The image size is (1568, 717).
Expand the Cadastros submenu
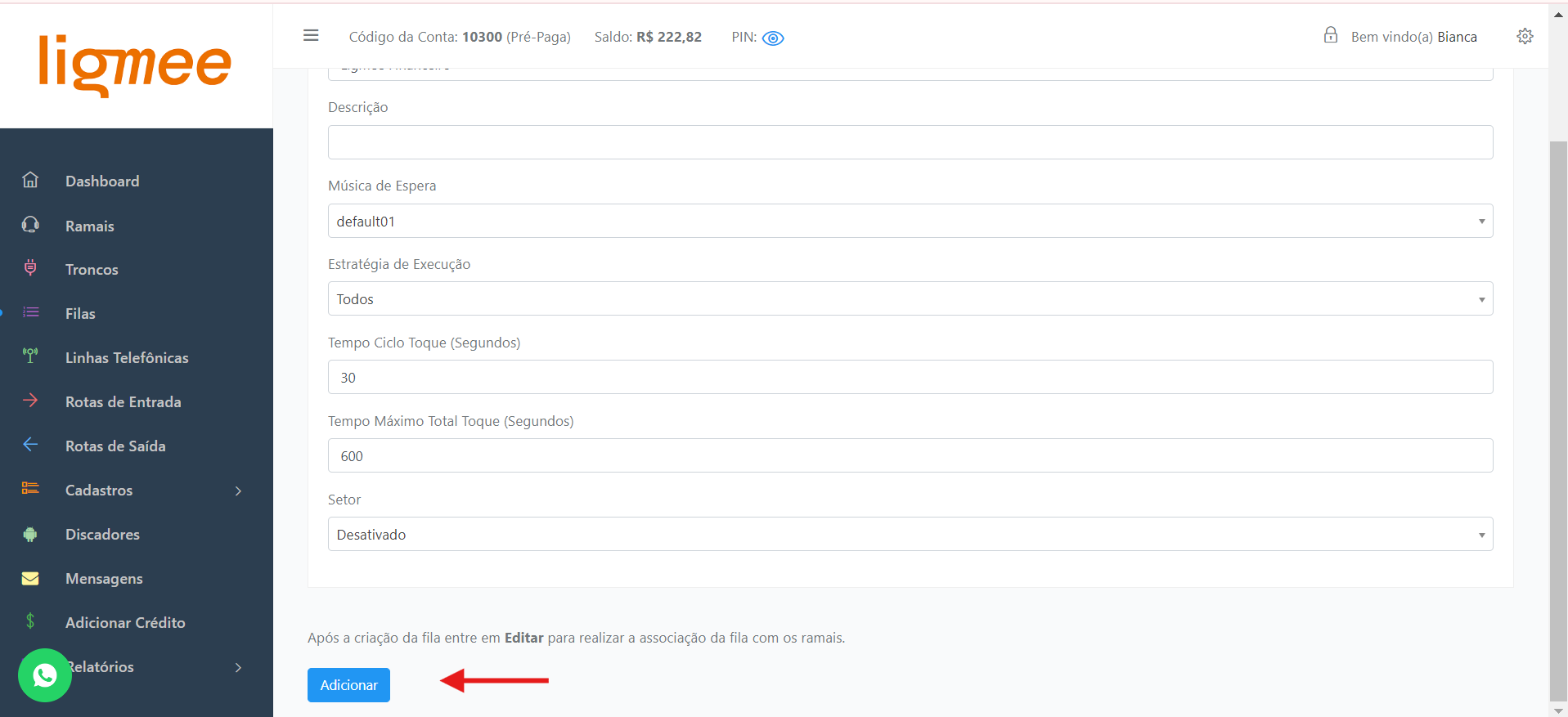(238, 491)
